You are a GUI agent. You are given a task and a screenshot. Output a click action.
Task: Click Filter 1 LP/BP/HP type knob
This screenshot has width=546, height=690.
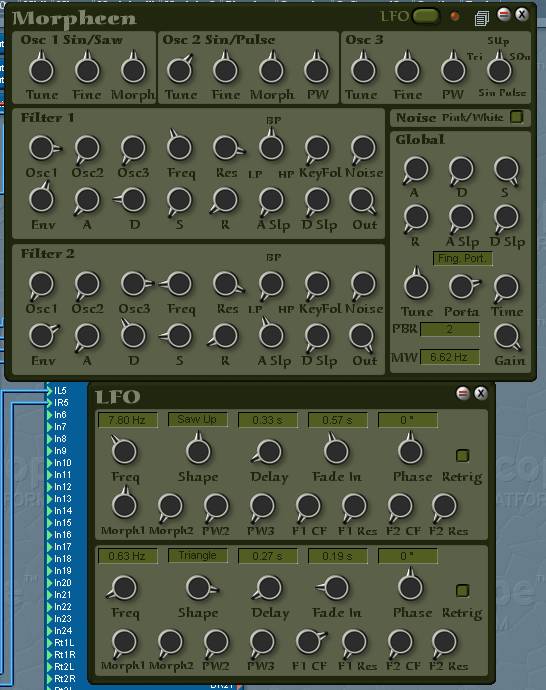271,147
